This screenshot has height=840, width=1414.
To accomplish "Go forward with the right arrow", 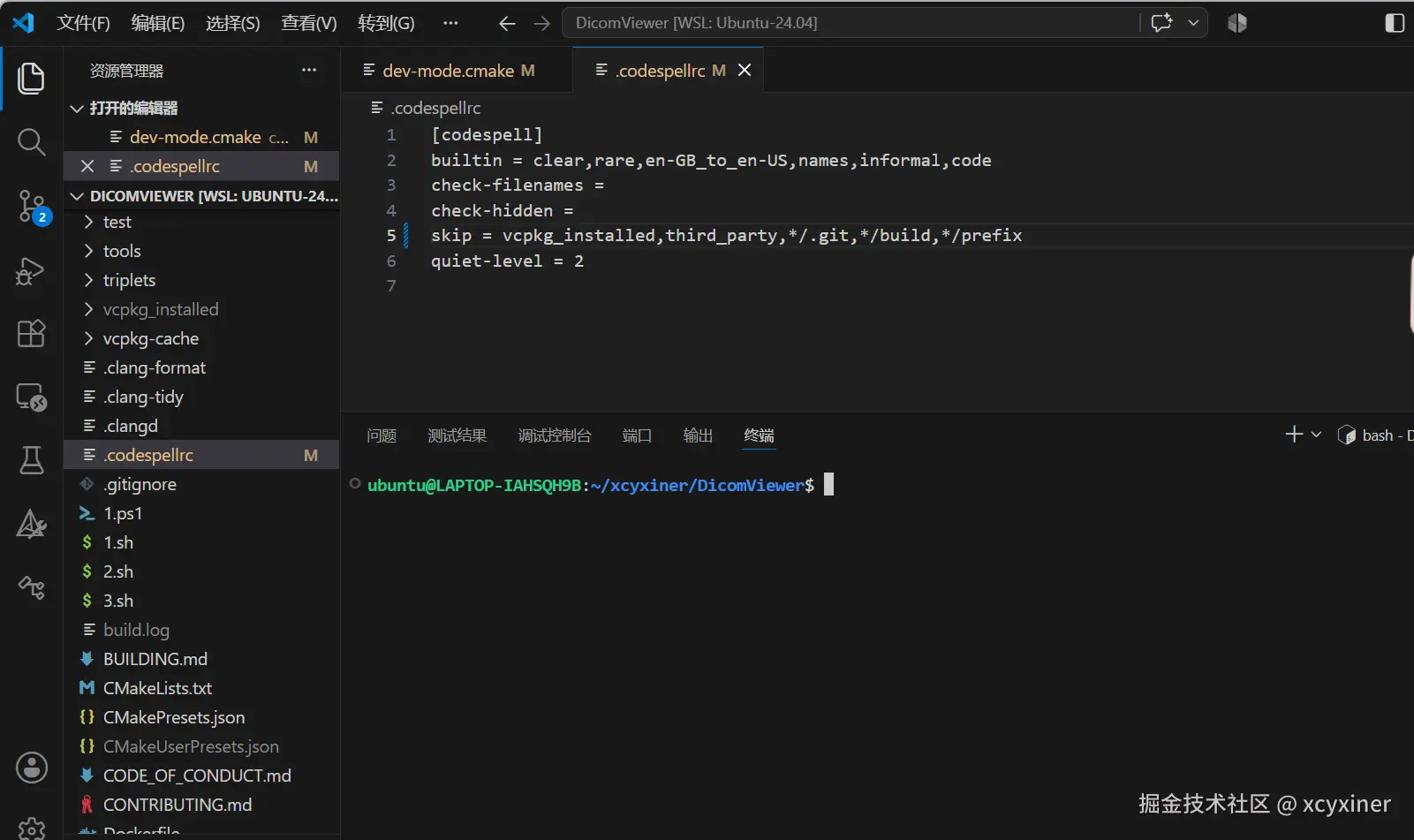I will coord(541,24).
